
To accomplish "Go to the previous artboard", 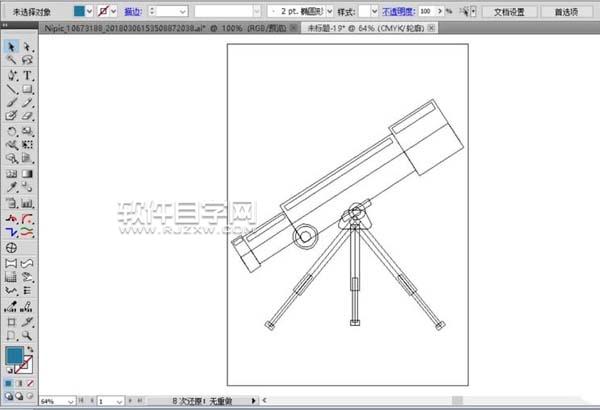I will pyautogui.click(x=91, y=400).
